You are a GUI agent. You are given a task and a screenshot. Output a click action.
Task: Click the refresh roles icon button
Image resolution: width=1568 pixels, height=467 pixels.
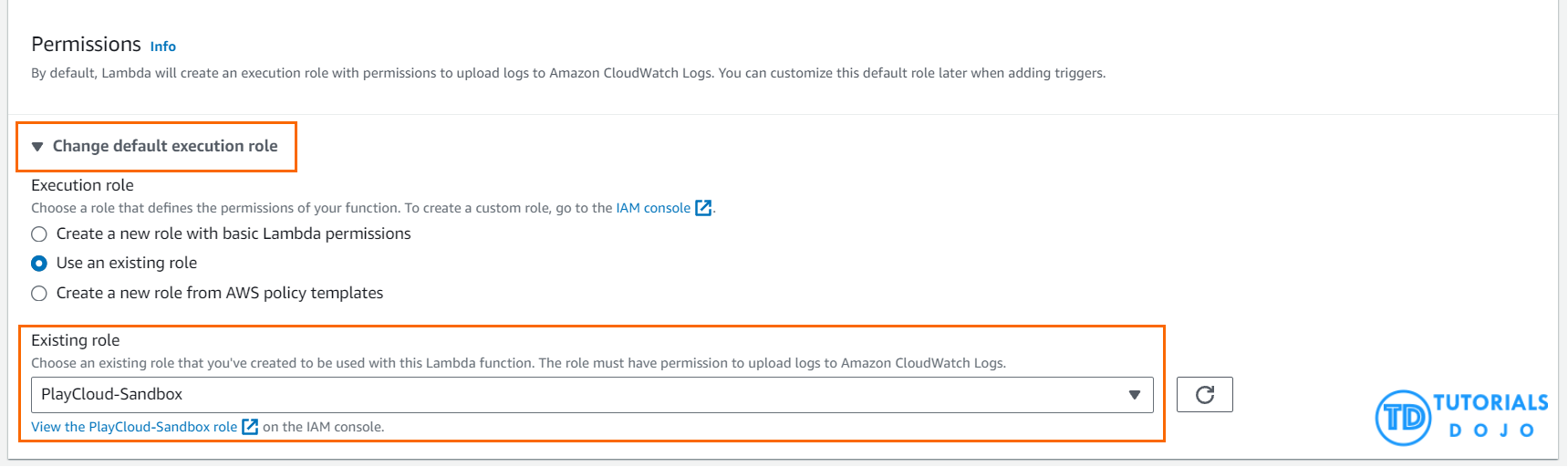[1204, 394]
